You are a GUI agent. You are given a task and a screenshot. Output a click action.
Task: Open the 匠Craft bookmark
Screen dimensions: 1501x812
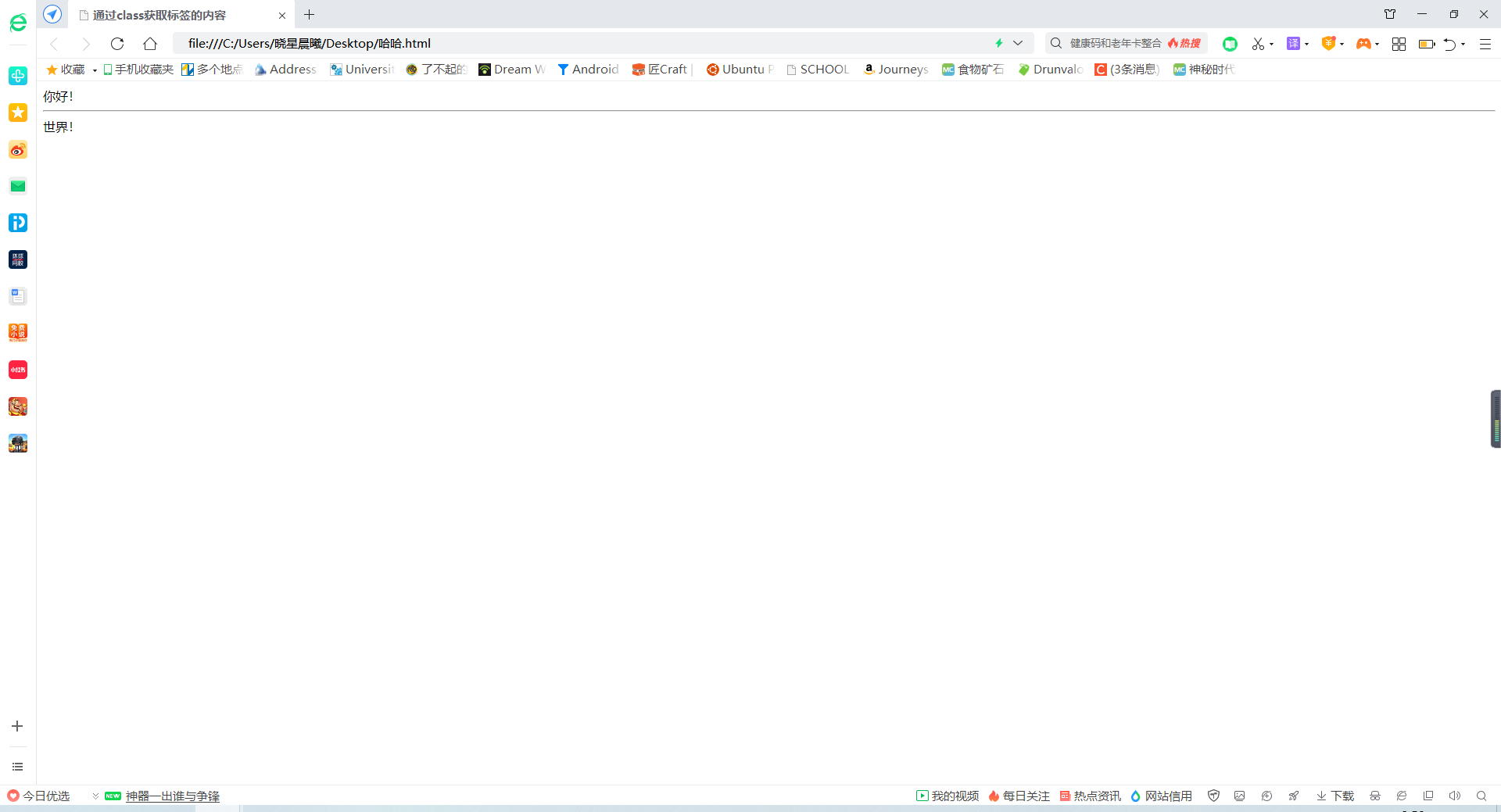coord(662,70)
